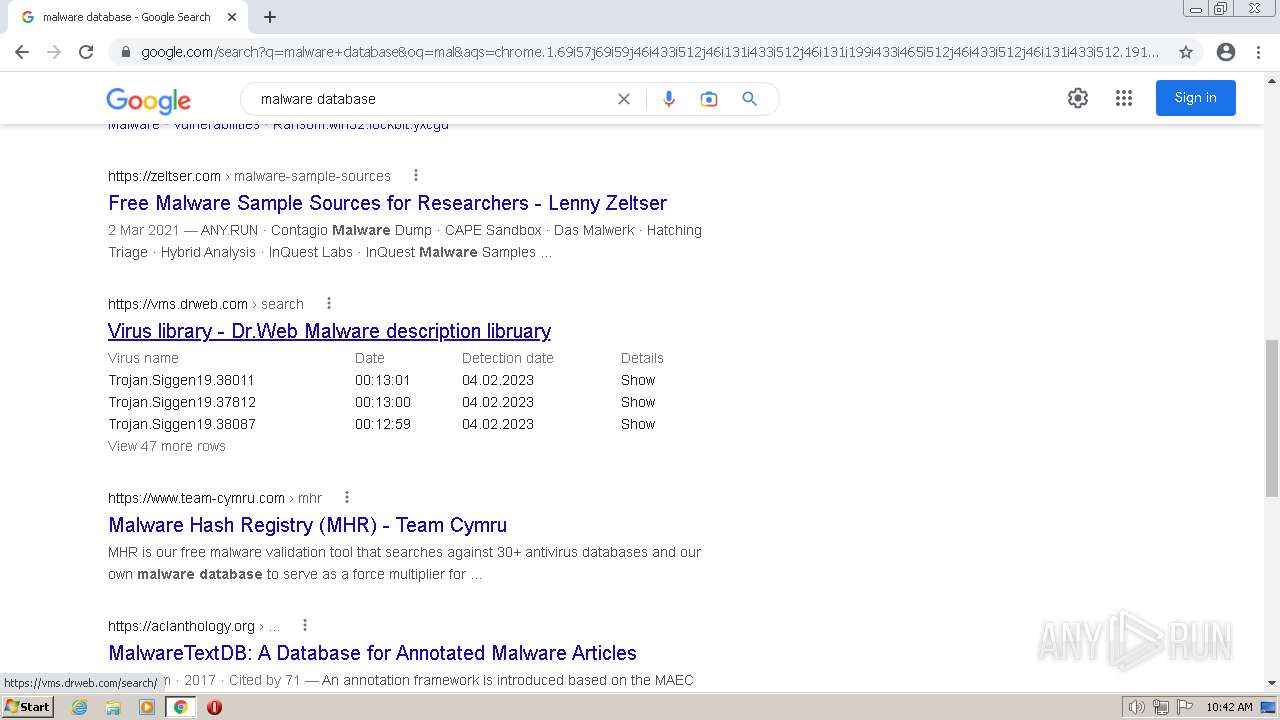1280x720 pixels.
Task: Open Virus library - Dr.Web result
Action: [x=329, y=331]
